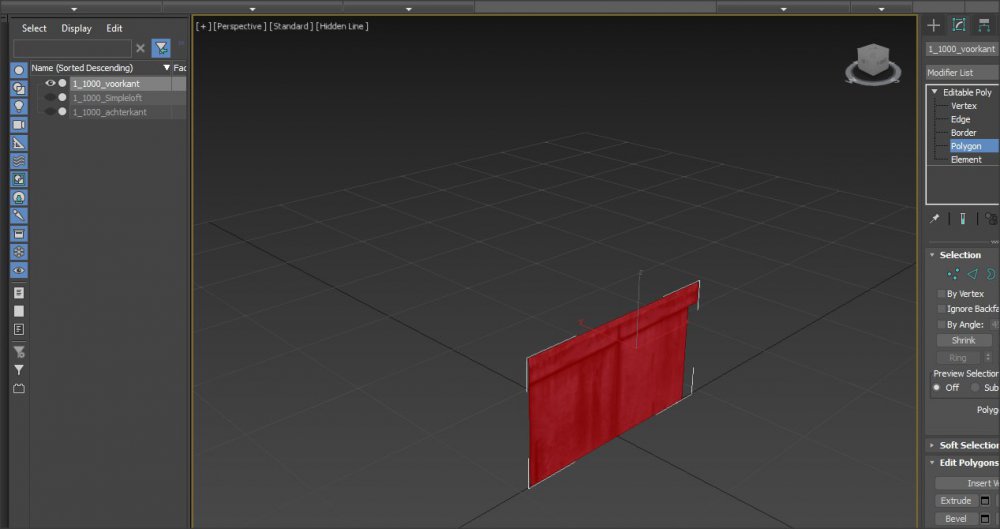Toggle the Display Geometry filter icon
Screen dimensions: 1000x529
tap(18, 70)
